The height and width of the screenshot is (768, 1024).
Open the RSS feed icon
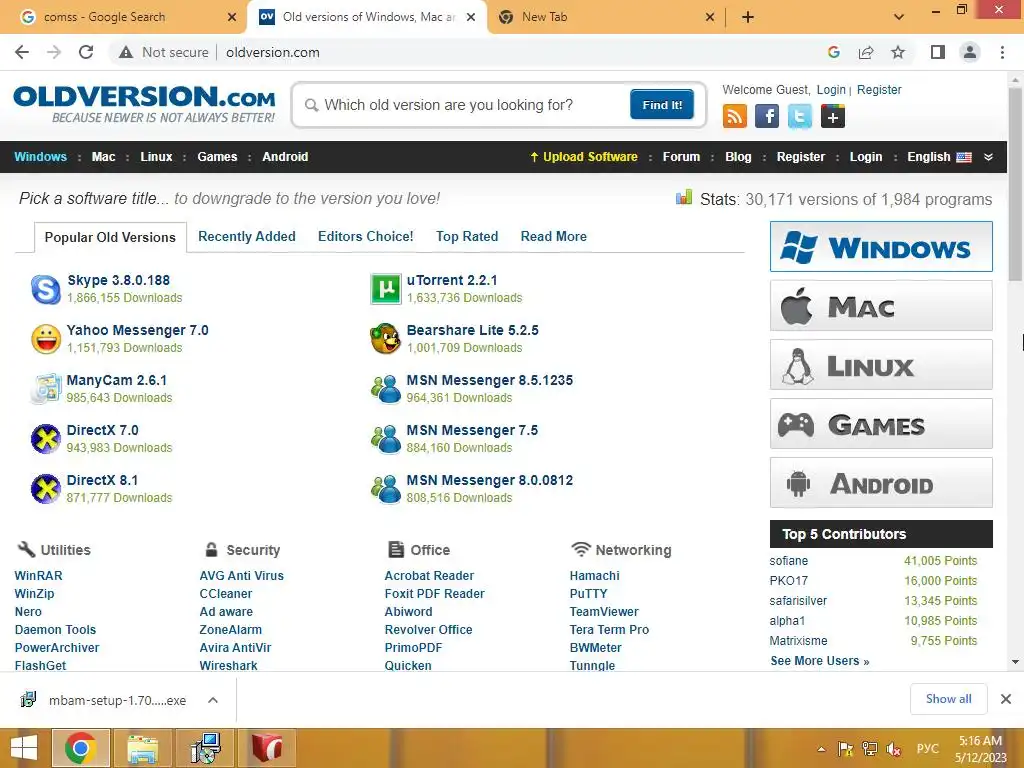pos(735,116)
